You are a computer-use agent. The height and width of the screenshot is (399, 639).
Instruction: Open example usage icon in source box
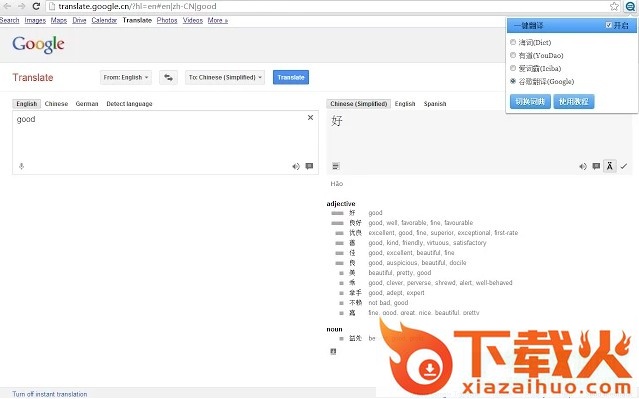pyautogui.click(x=309, y=166)
